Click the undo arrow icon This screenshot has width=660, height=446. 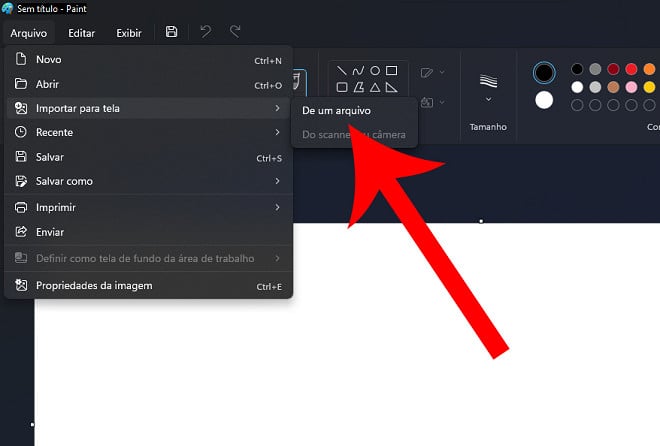pyautogui.click(x=205, y=32)
